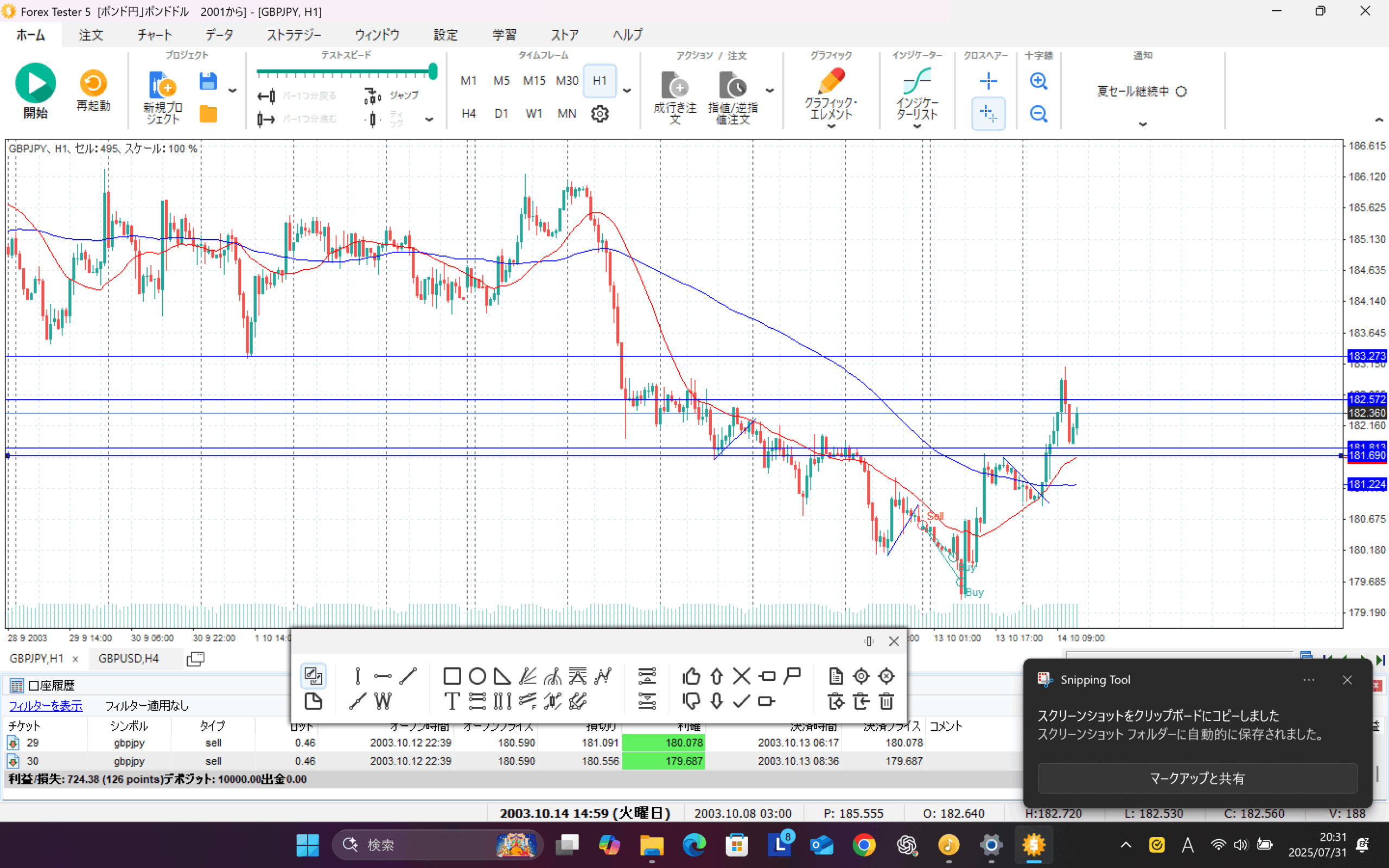Open timeframe settings gear icon
Screen dimensions: 1389x868
pyautogui.click(x=600, y=114)
